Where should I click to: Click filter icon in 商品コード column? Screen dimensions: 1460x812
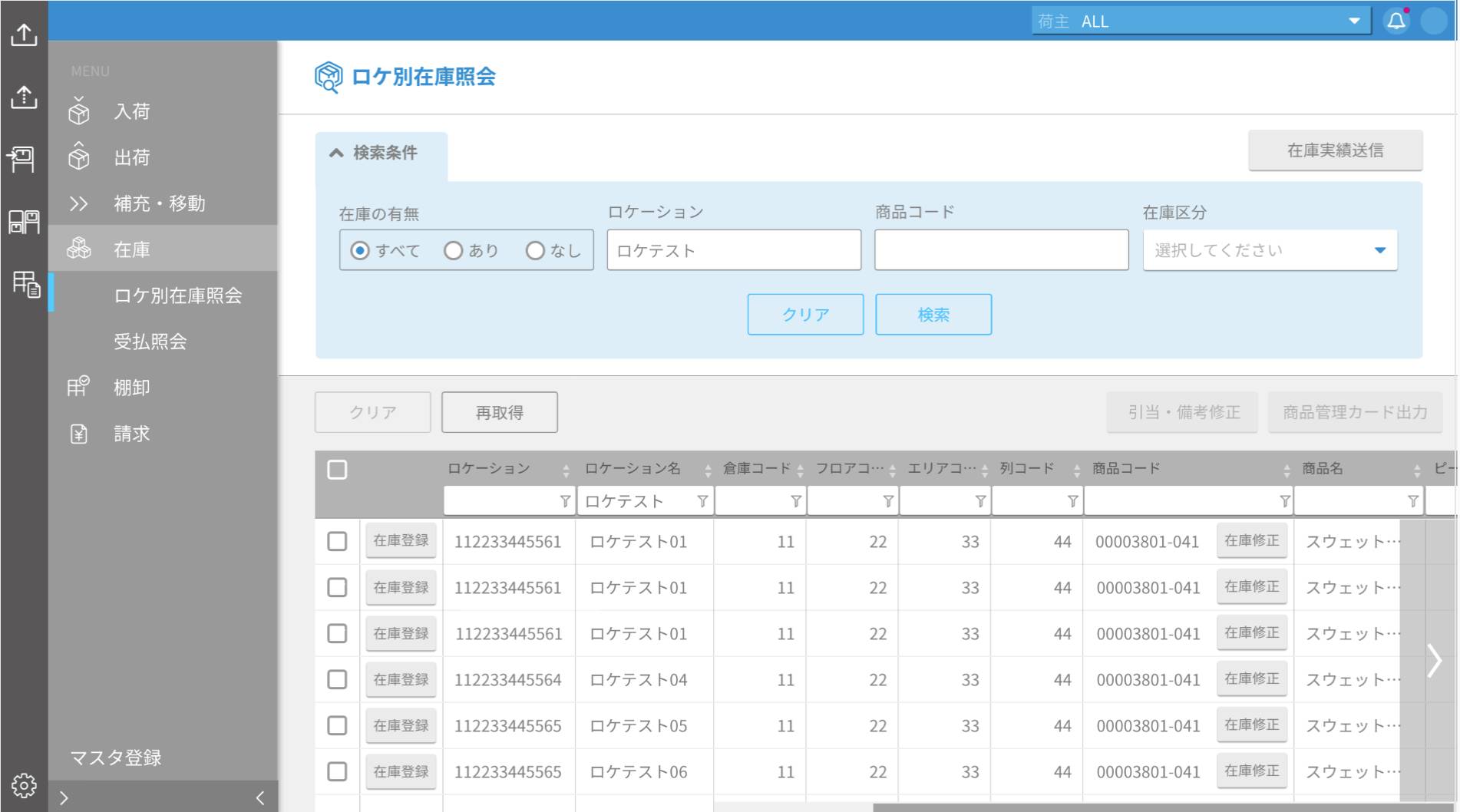[1285, 501]
